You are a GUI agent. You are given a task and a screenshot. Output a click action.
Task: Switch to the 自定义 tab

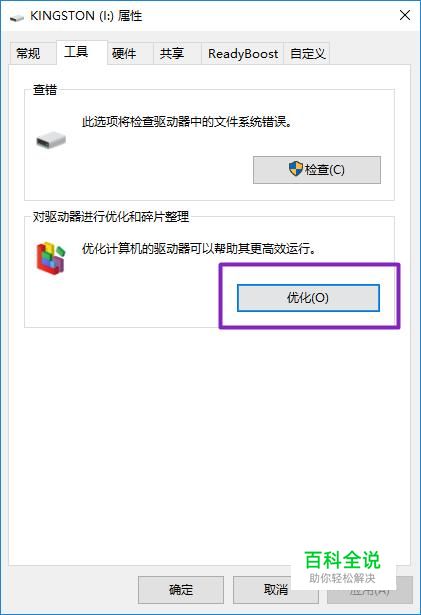(x=308, y=53)
